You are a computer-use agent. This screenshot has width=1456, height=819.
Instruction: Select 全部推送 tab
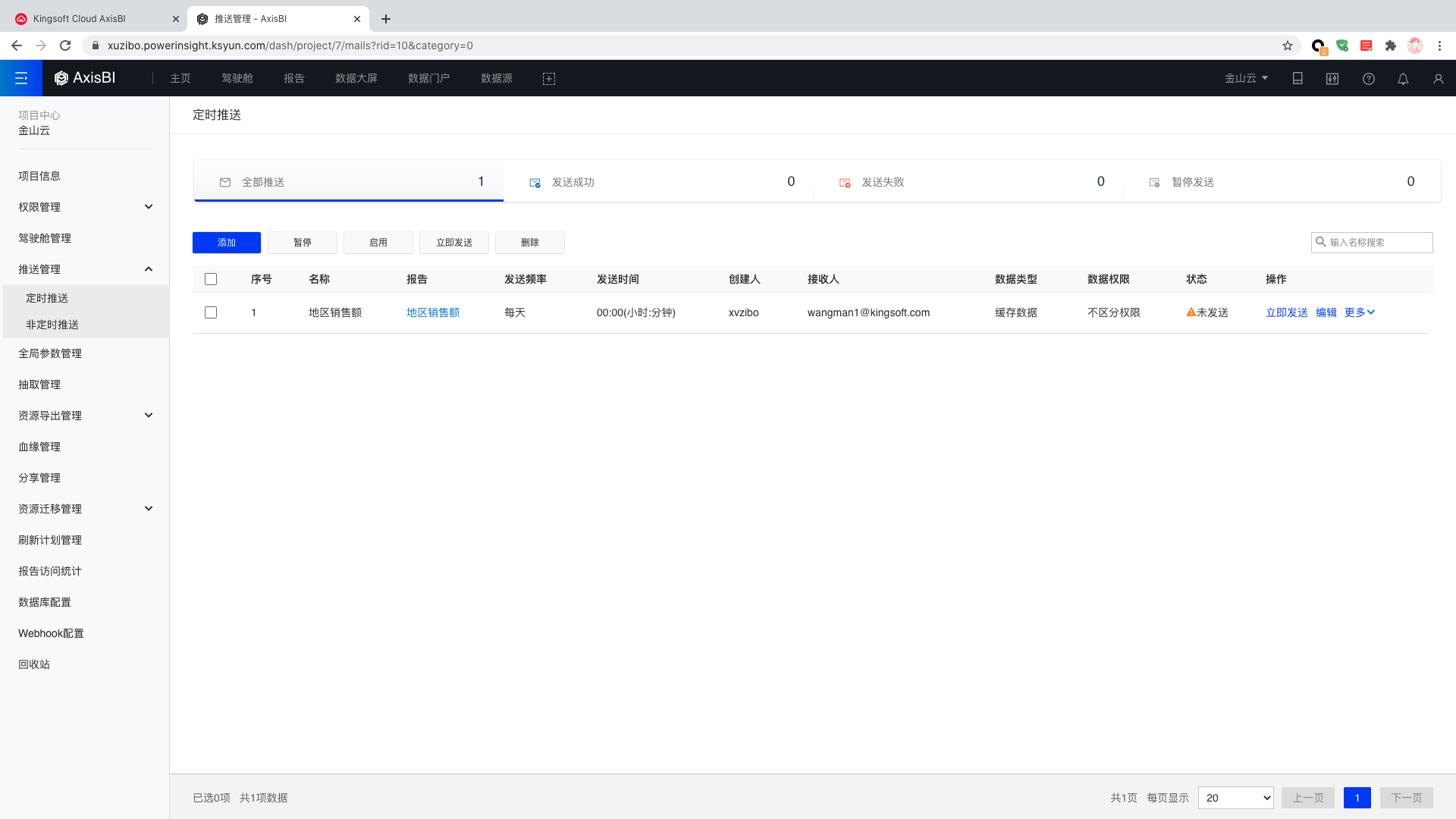349,182
